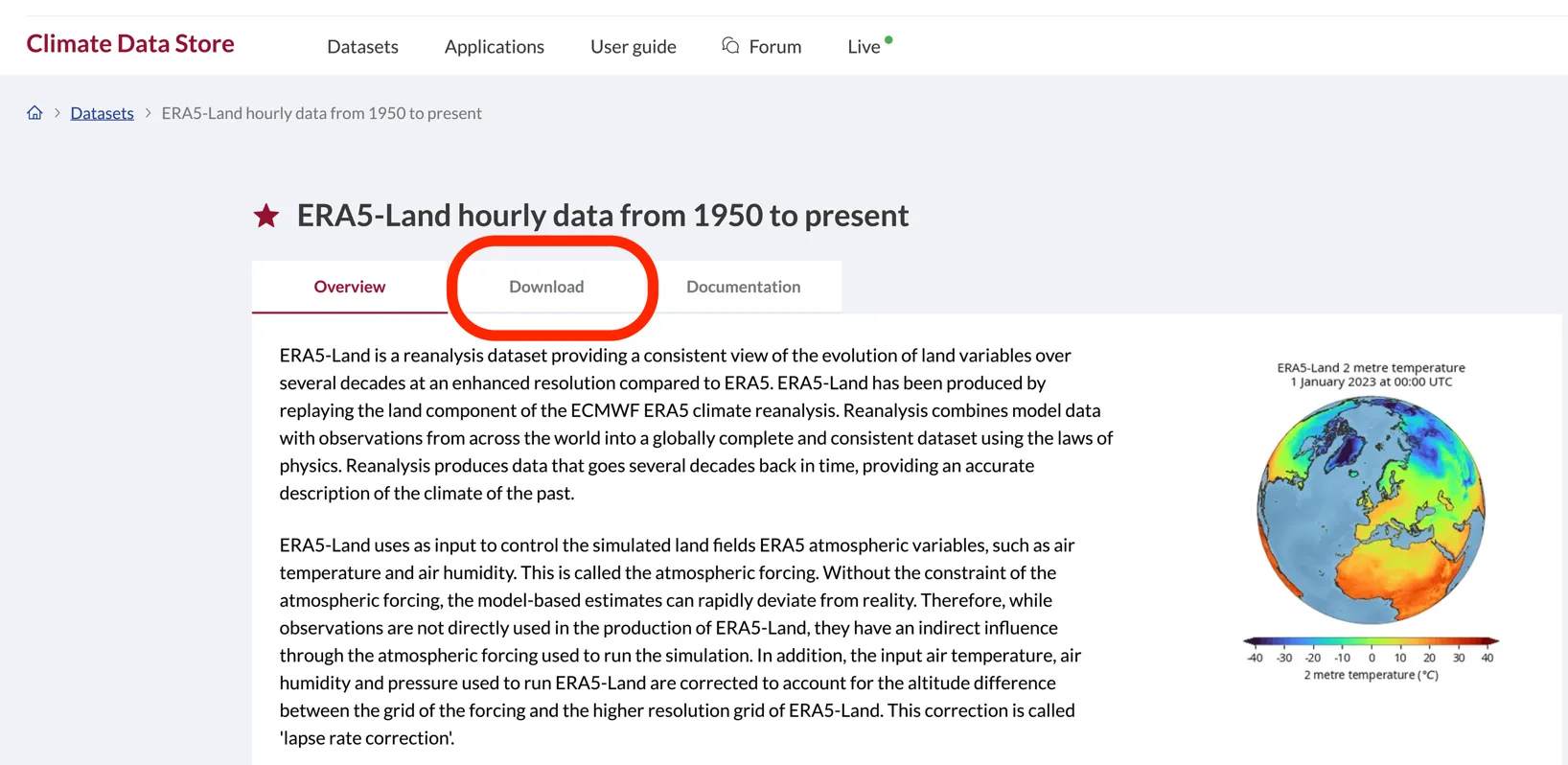
Task: Open the User guide menu item
Action: pos(634,46)
